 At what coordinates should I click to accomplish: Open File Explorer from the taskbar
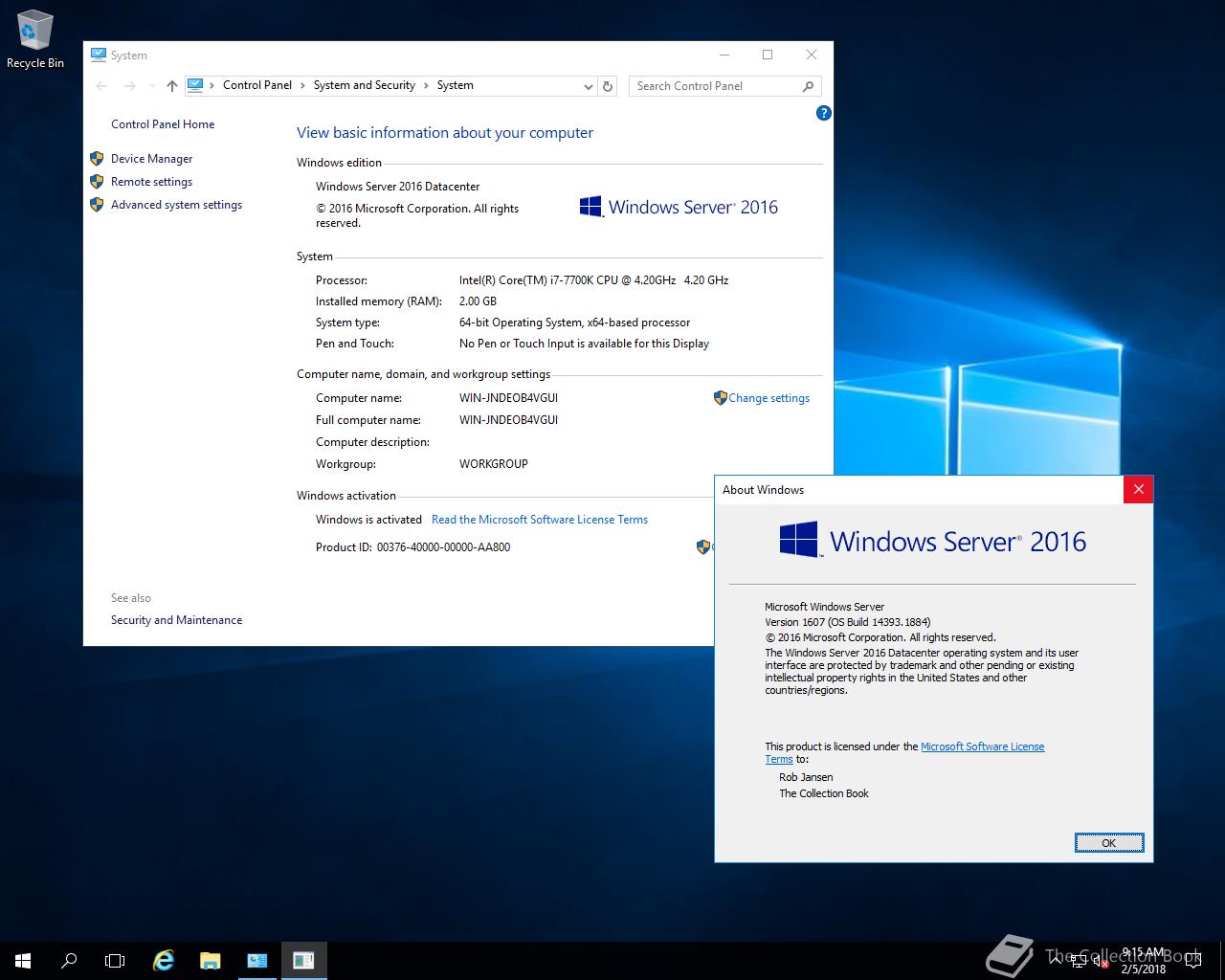(x=210, y=960)
